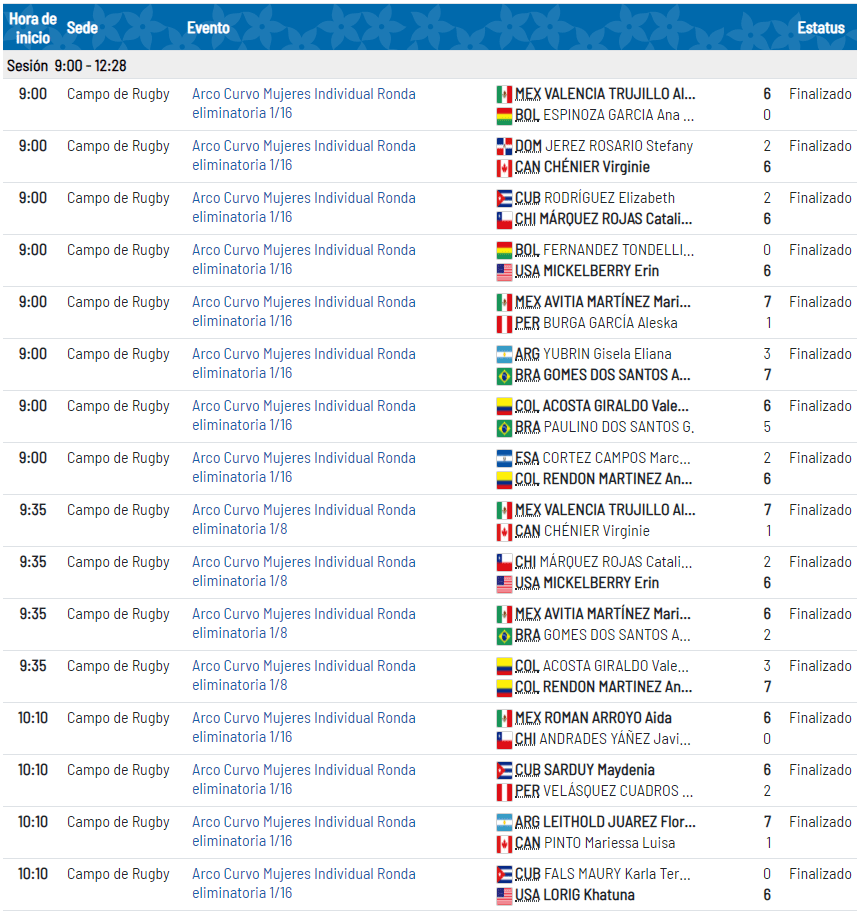Select the Estatus column header
The image size is (863, 915).
[x=820, y=28]
